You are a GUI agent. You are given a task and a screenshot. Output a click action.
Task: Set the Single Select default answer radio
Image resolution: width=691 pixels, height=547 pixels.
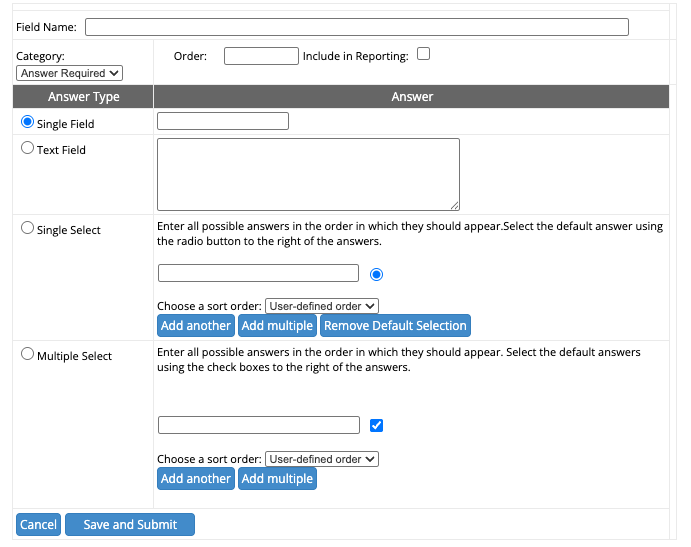(x=376, y=275)
